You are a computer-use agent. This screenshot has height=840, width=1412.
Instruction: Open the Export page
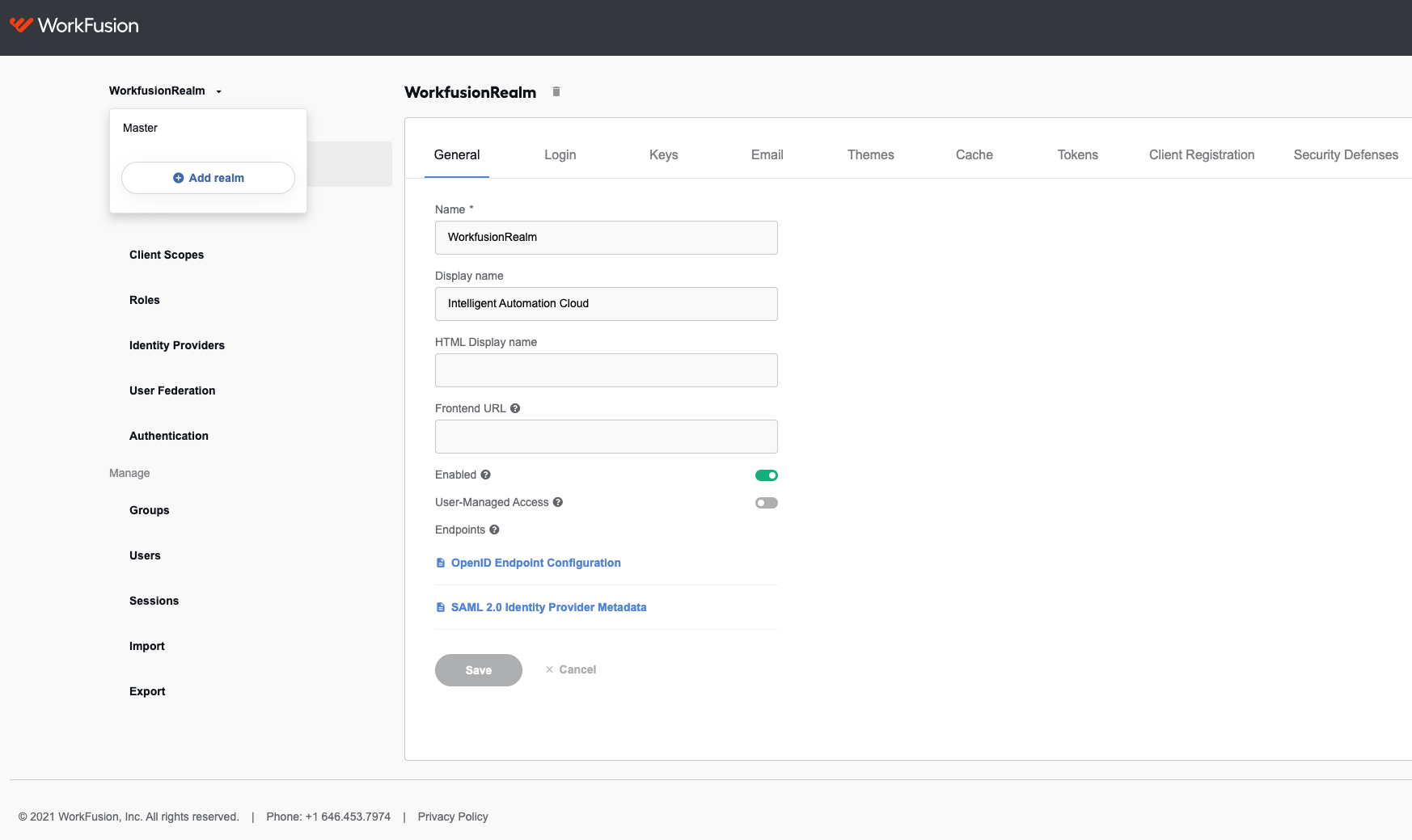click(147, 691)
